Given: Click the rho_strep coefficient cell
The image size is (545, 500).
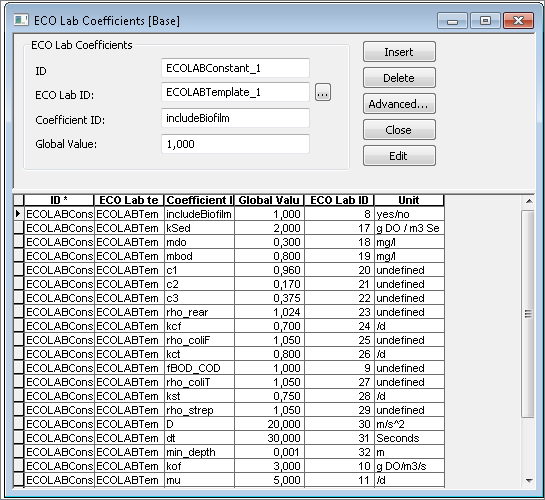Looking at the screenshot, I should click(199, 410).
